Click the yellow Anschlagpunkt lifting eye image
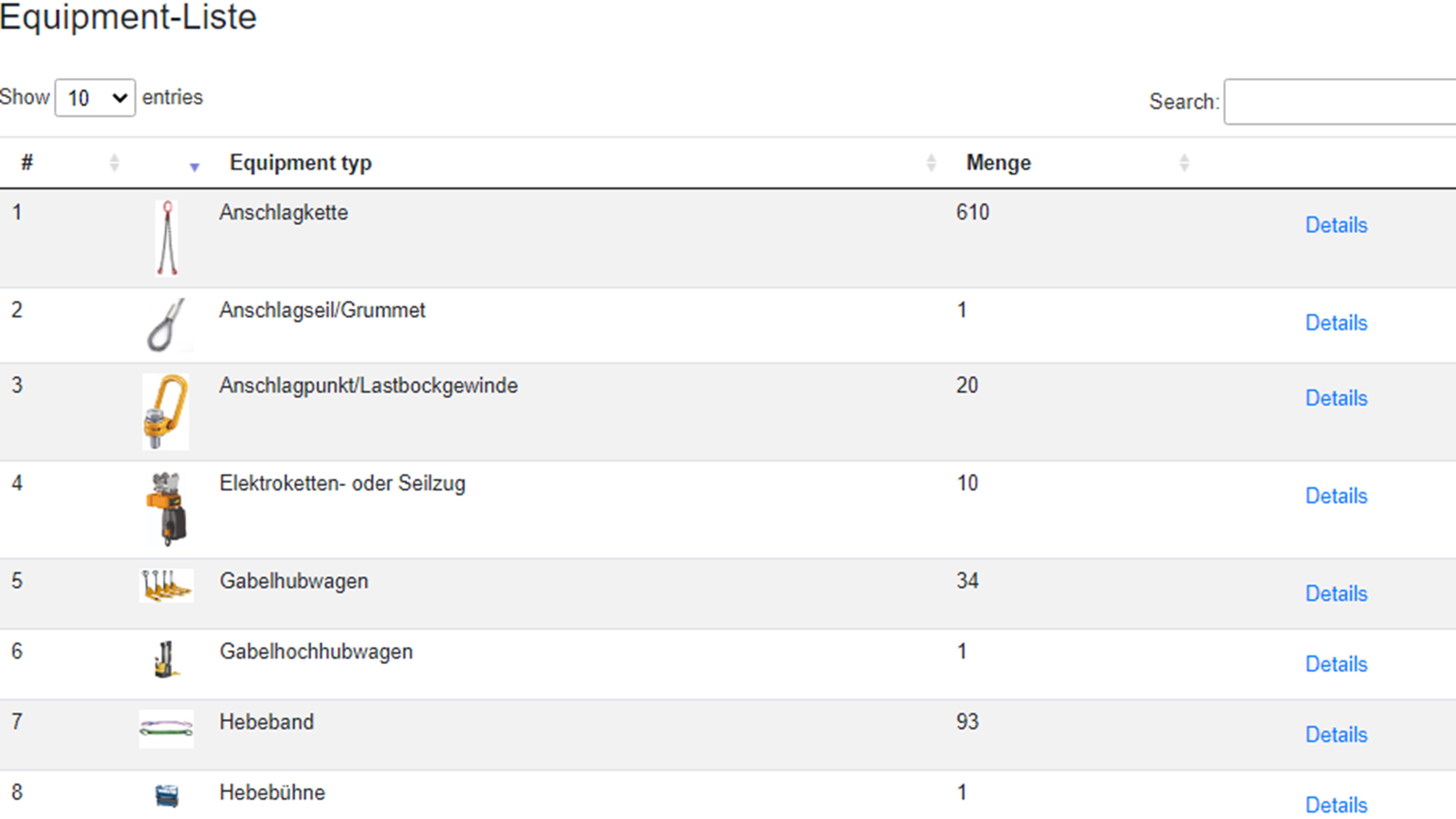This screenshot has height=819, width=1456. (166, 411)
